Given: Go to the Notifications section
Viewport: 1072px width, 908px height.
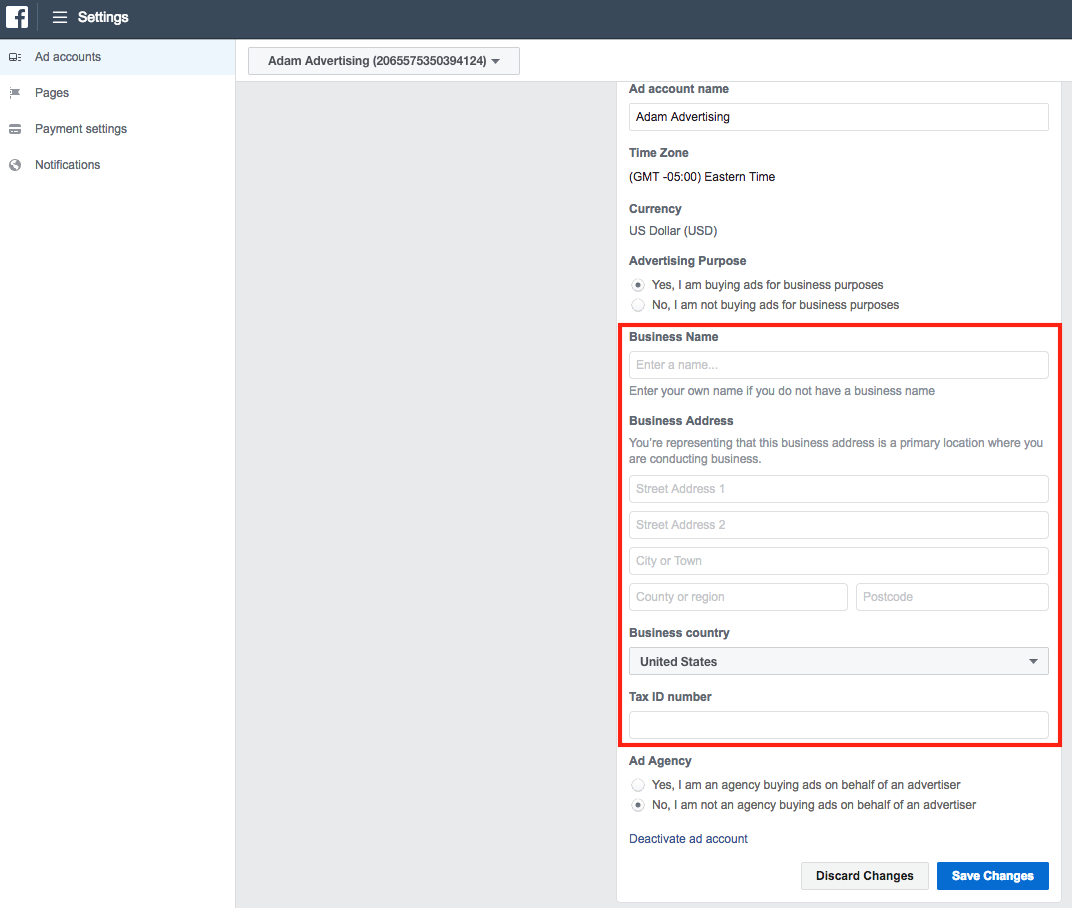Looking at the screenshot, I should pos(67,164).
